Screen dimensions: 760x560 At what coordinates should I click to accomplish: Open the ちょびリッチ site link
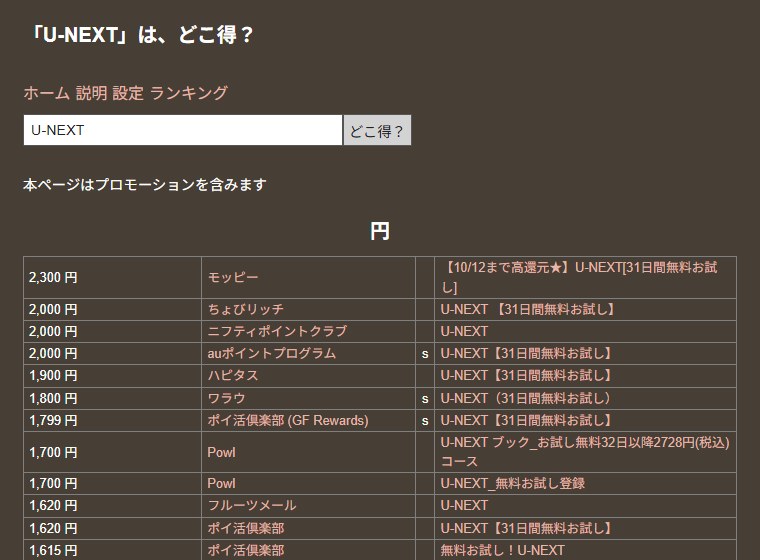tap(245, 309)
